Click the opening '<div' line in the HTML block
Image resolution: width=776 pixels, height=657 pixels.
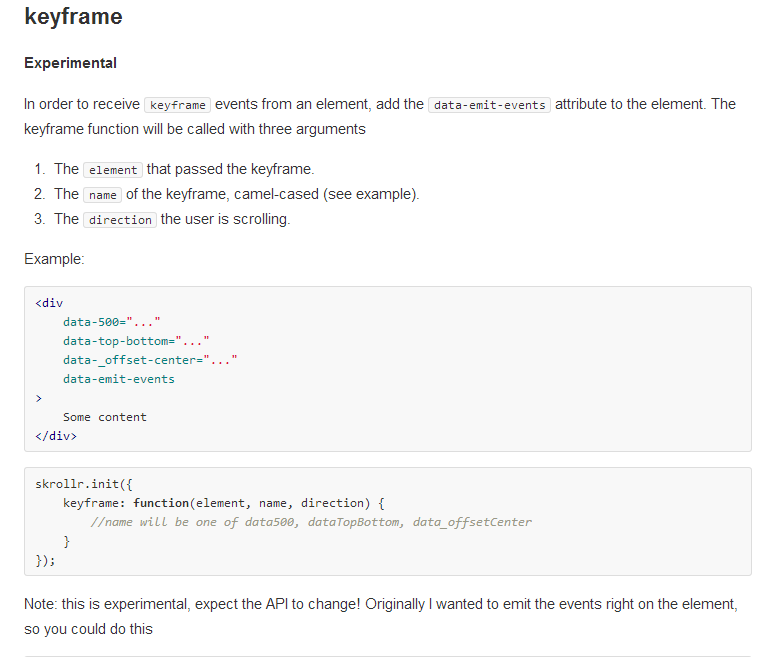pos(49,303)
